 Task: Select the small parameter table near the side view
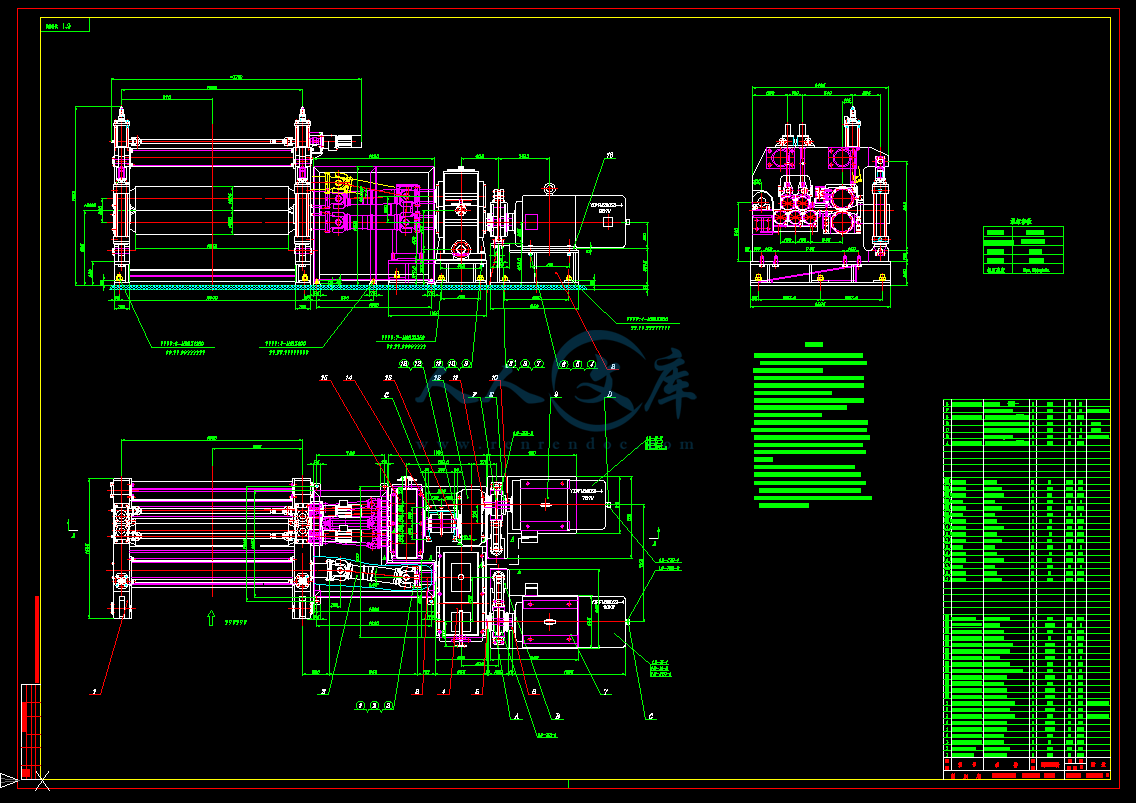tap(1023, 249)
